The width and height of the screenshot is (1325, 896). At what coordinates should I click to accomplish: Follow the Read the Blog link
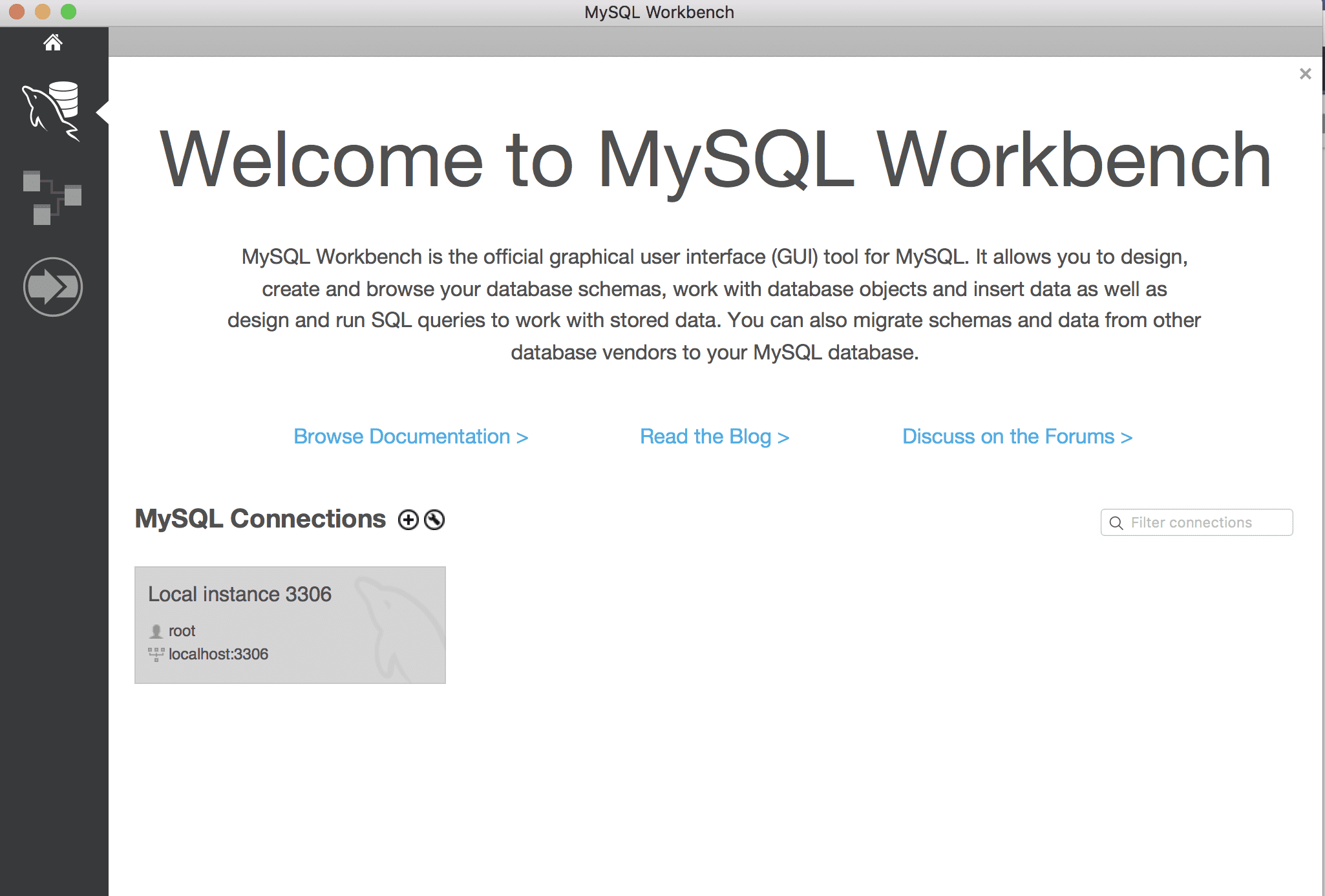pyautogui.click(x=714, y=437)
